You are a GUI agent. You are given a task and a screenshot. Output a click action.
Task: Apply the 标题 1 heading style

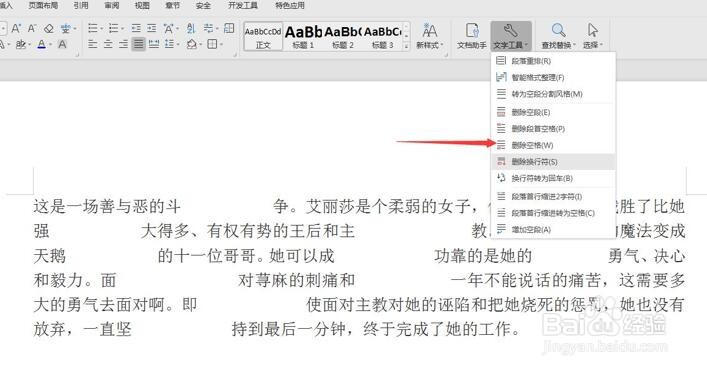pos(303,36)
